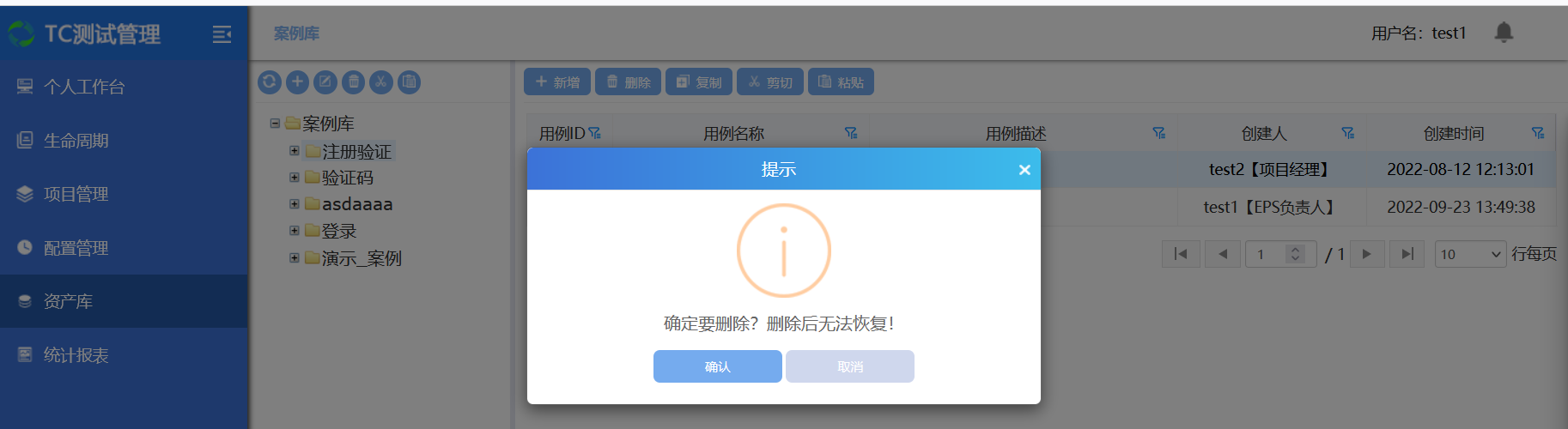This screenshot has width=1568, height=429.
Task: Click the 确认 button in the delete dialog
Action: click(717, 366)
